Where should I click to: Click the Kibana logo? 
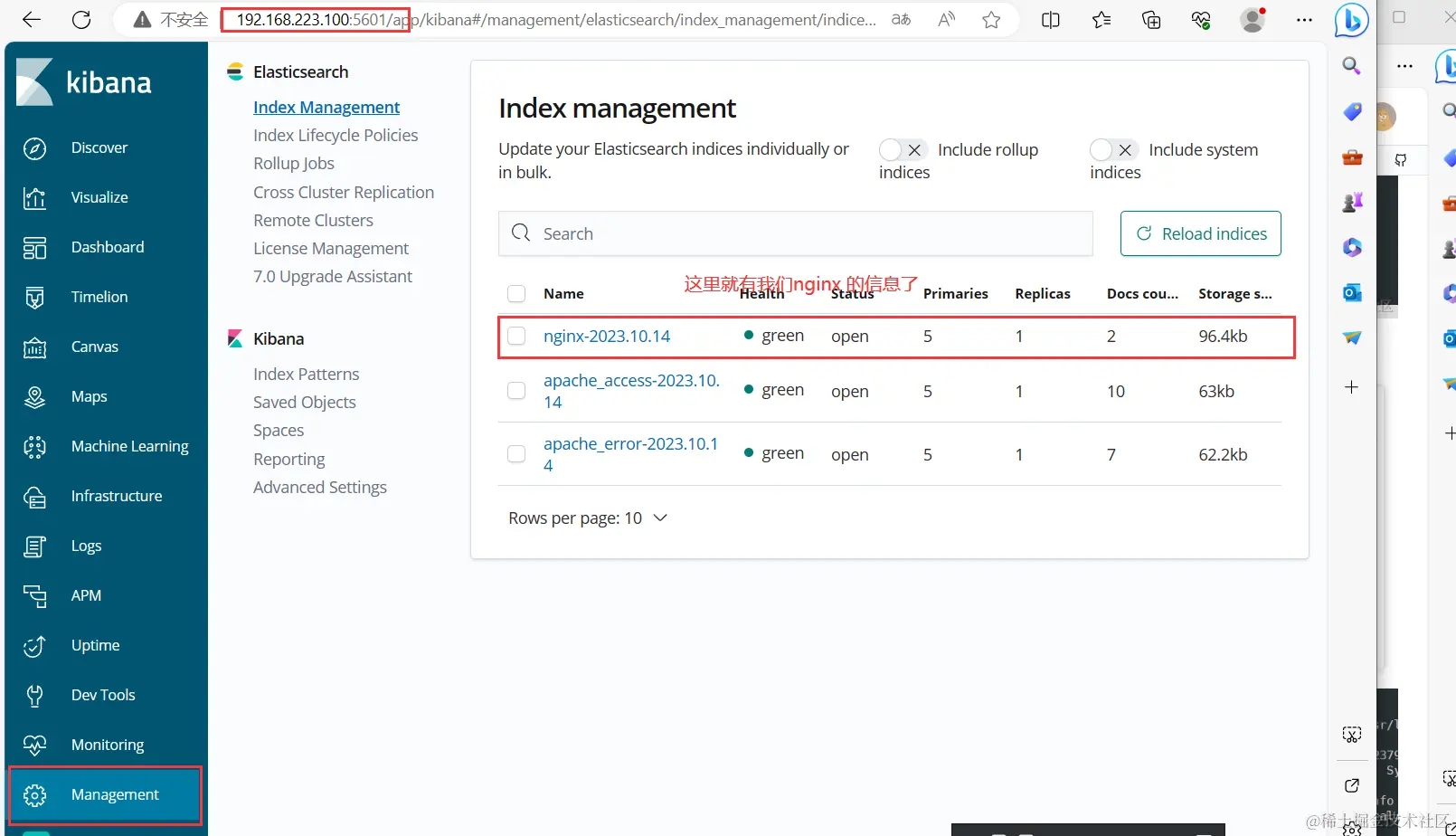pos(84,82)
